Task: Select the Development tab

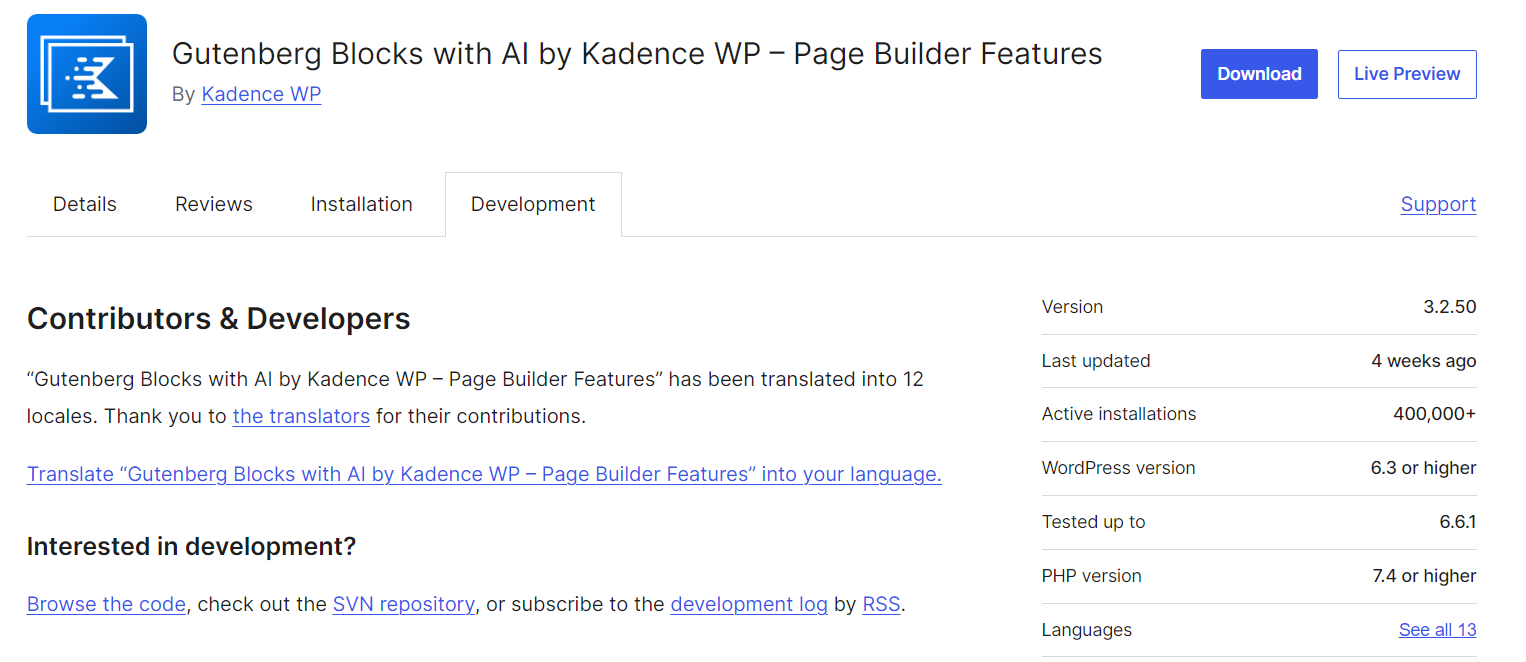Action: click(533, 204)
